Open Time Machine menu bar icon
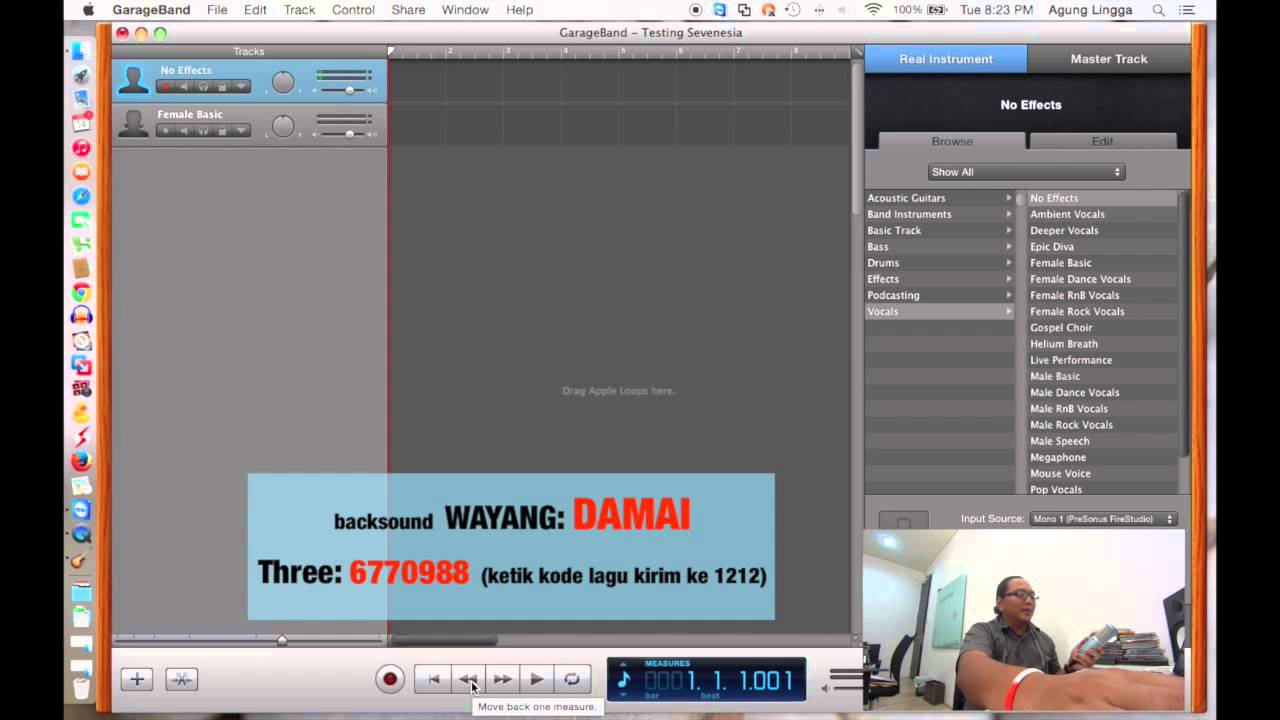 click(x=792, y=10)
